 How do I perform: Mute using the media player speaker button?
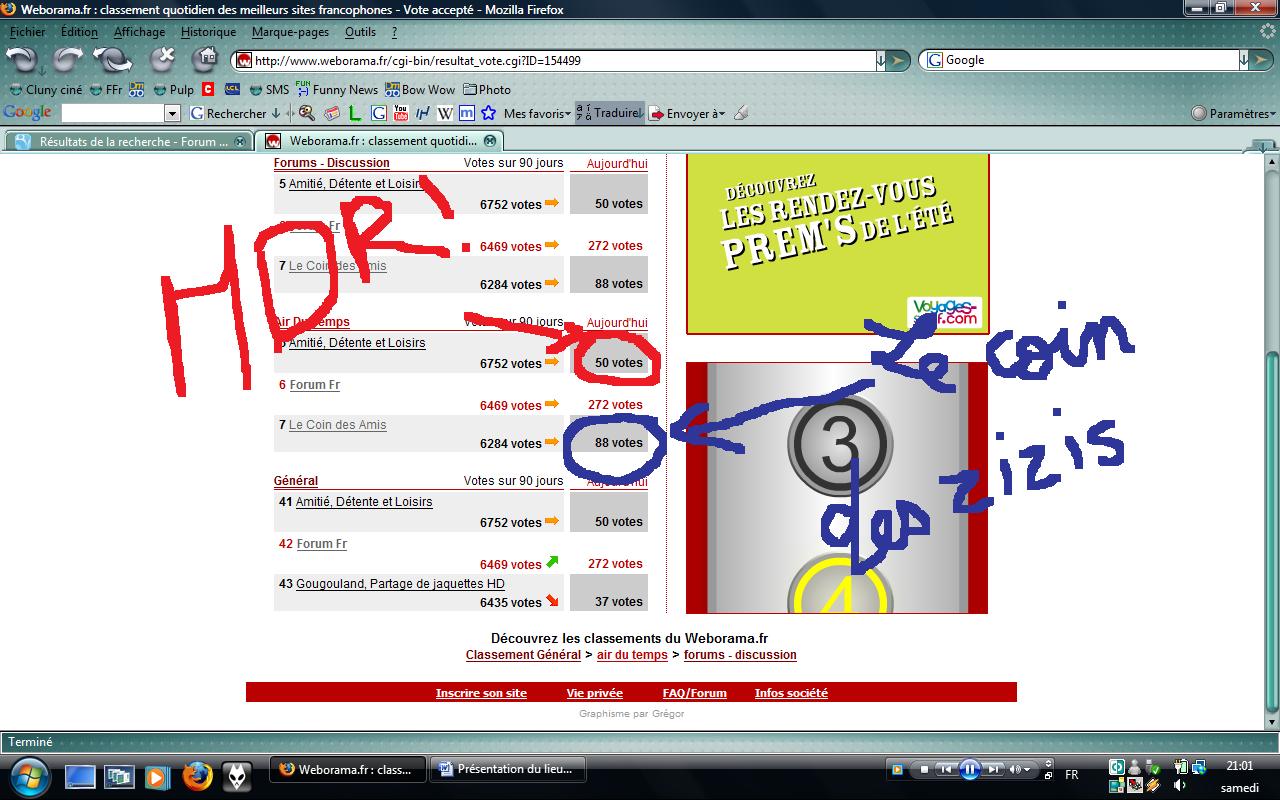coord(1016,769)
